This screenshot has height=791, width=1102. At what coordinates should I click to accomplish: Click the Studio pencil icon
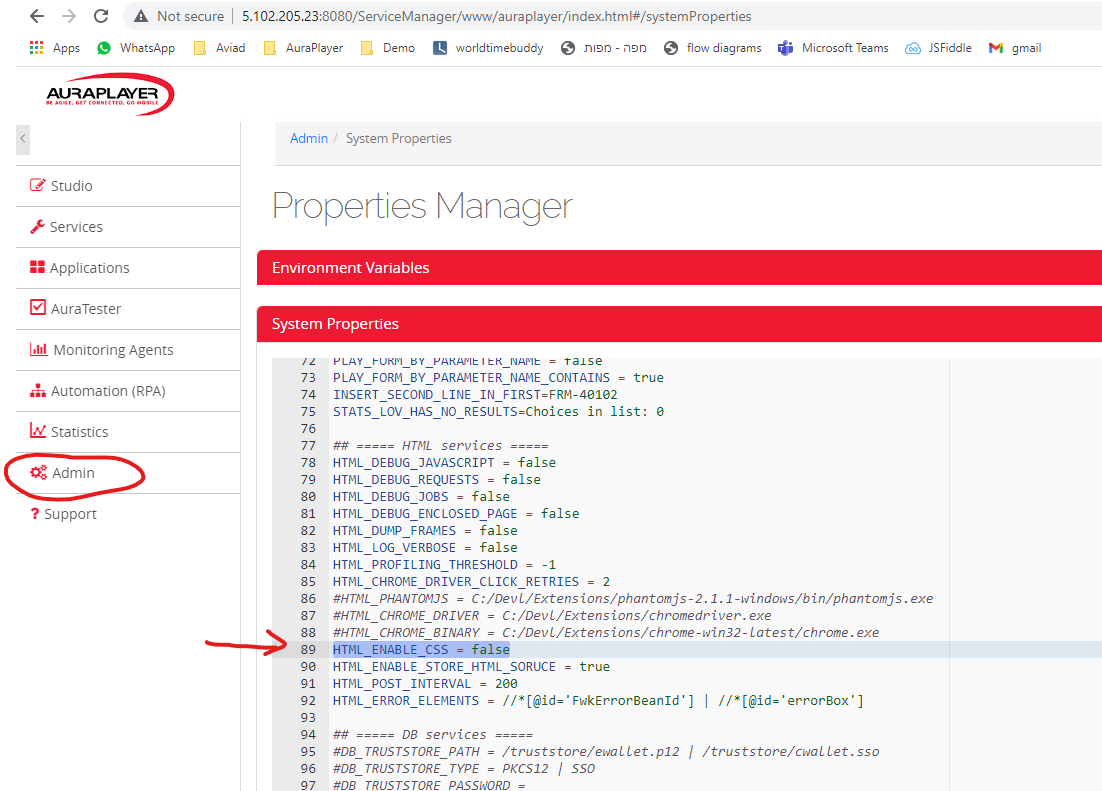pos(37,185)
